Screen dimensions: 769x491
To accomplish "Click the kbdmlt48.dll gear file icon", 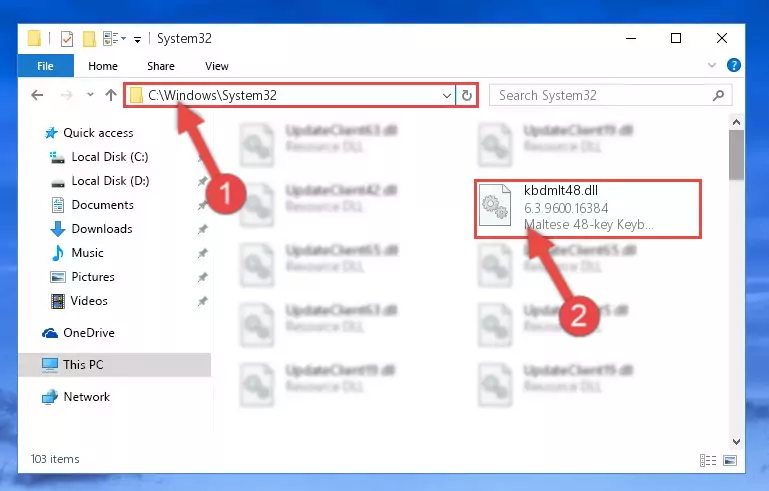I will (494, 205).
